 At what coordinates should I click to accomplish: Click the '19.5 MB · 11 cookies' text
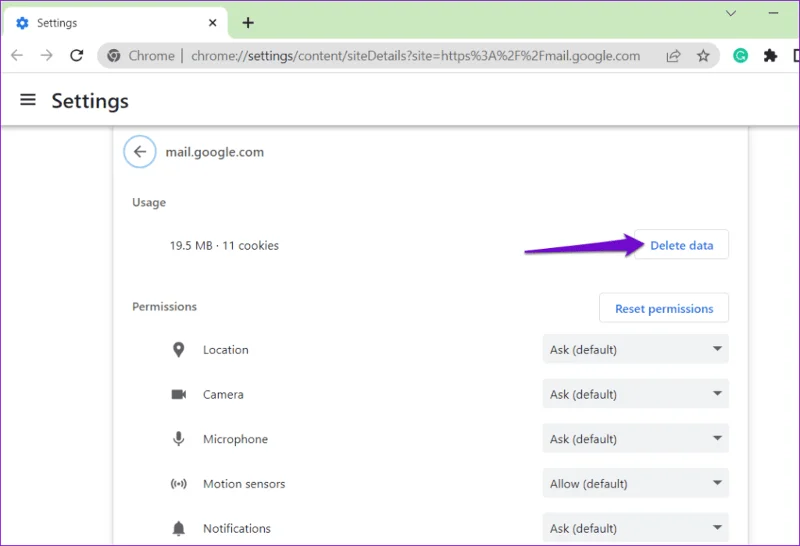pos(224,245)
